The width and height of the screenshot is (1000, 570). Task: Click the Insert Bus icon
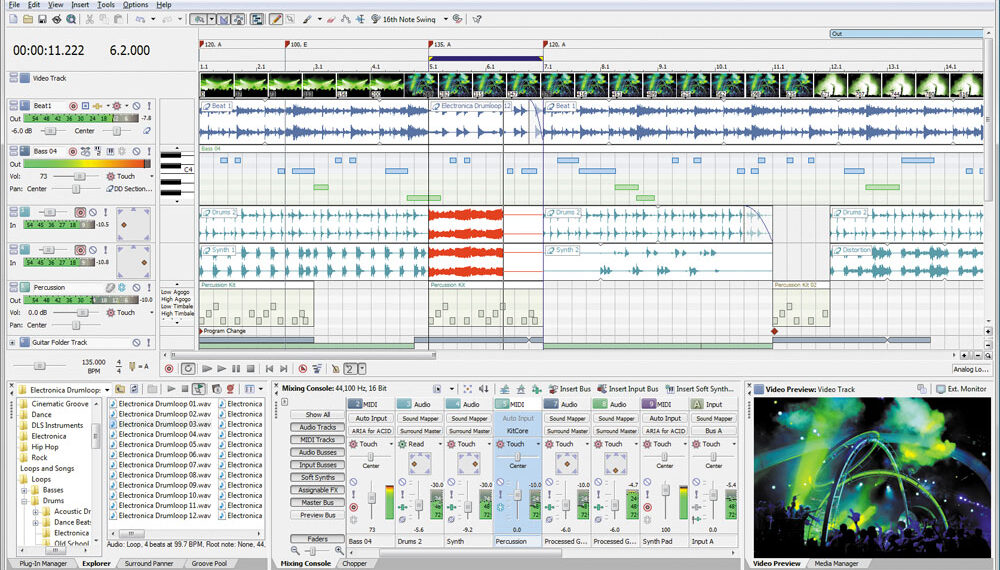tap(551, 388)
